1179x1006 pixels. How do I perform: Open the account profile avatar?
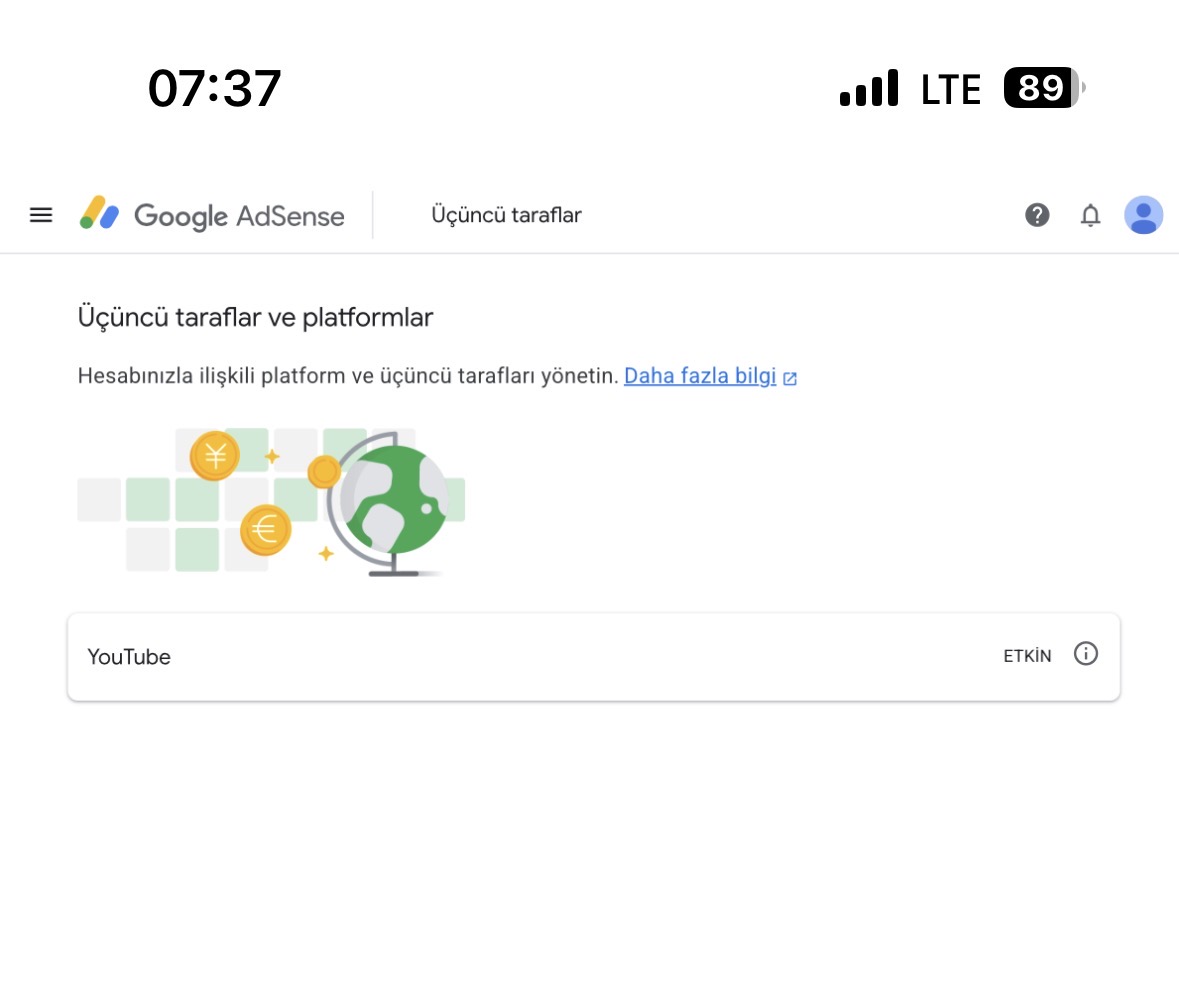1144,215
